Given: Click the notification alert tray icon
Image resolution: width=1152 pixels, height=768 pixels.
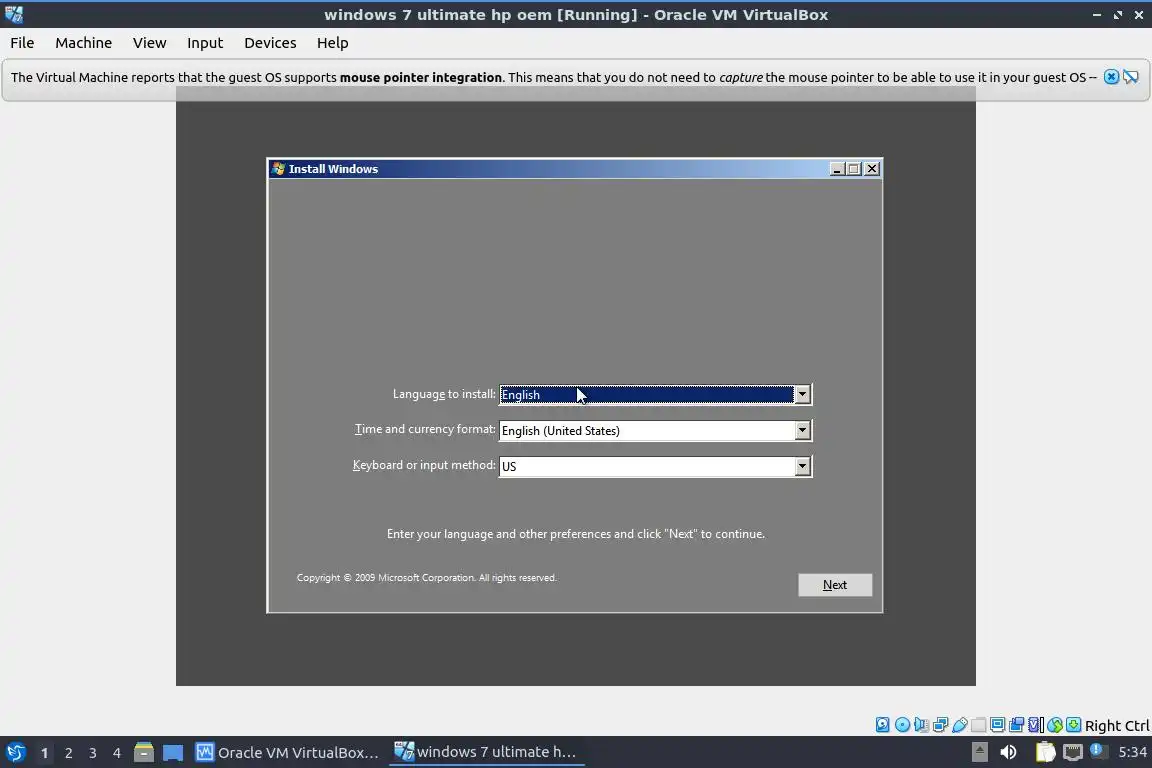Looking at the screenshot, I should click(x=1098, y=750).
